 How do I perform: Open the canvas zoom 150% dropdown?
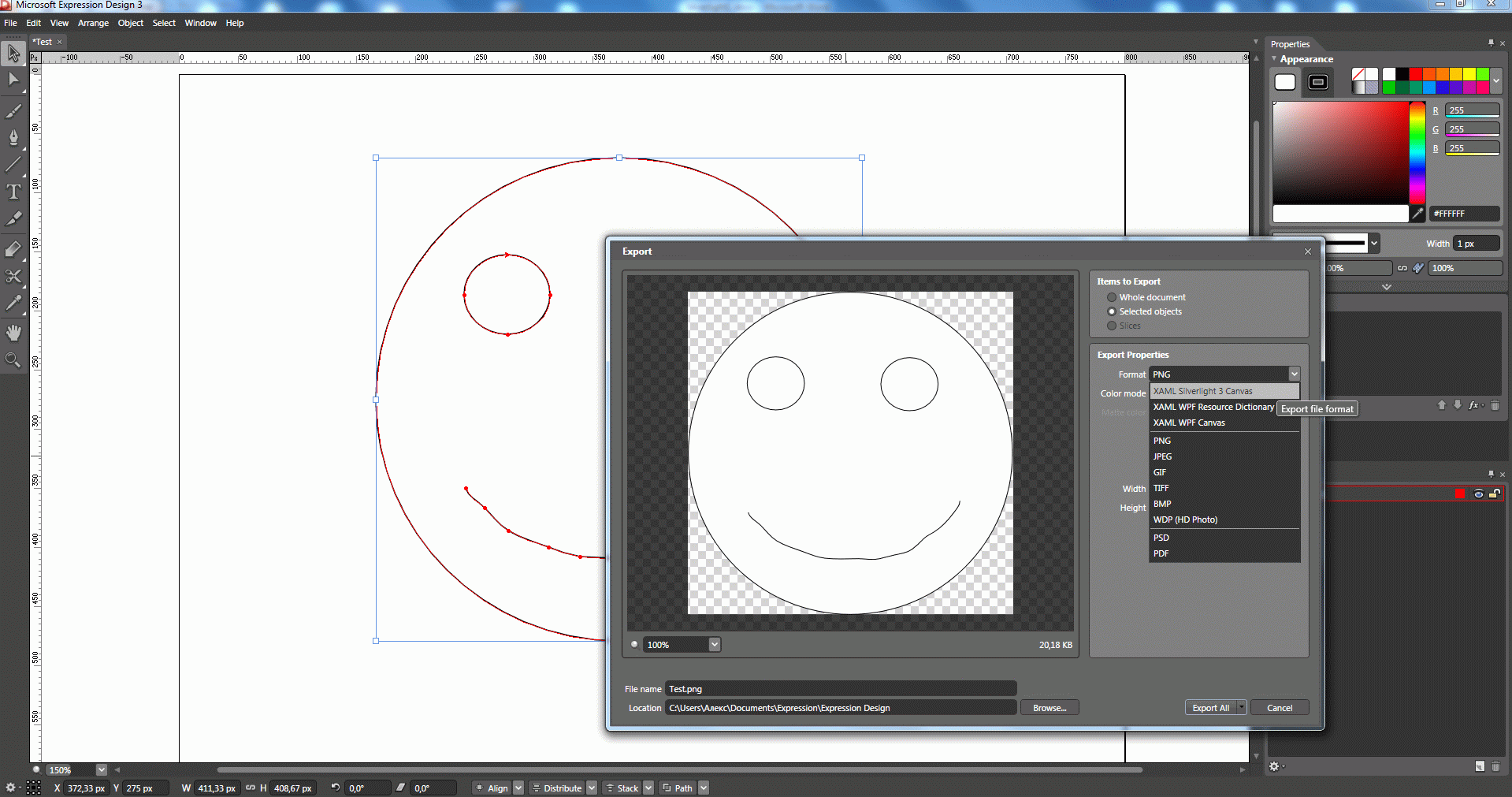click(x=101, y=770)
